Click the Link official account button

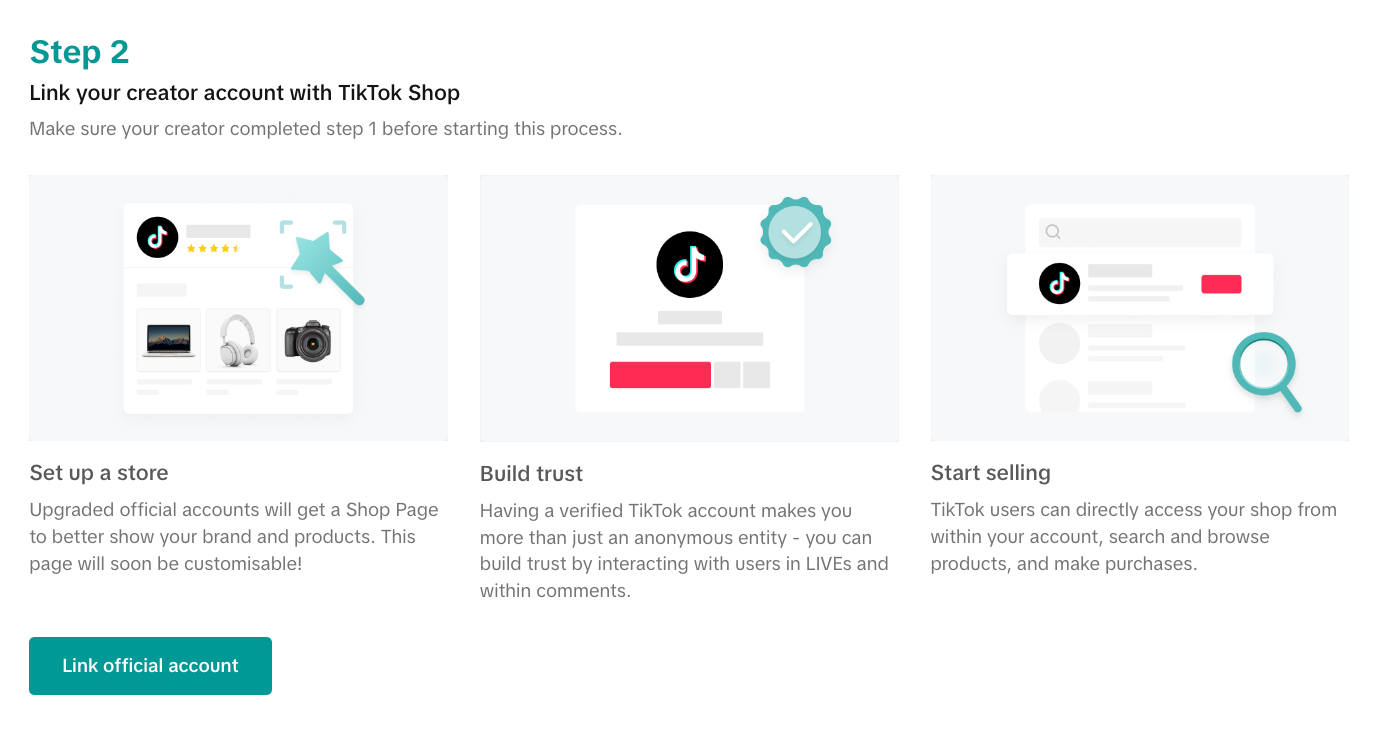pyautogui.click(x=150, y=666)
